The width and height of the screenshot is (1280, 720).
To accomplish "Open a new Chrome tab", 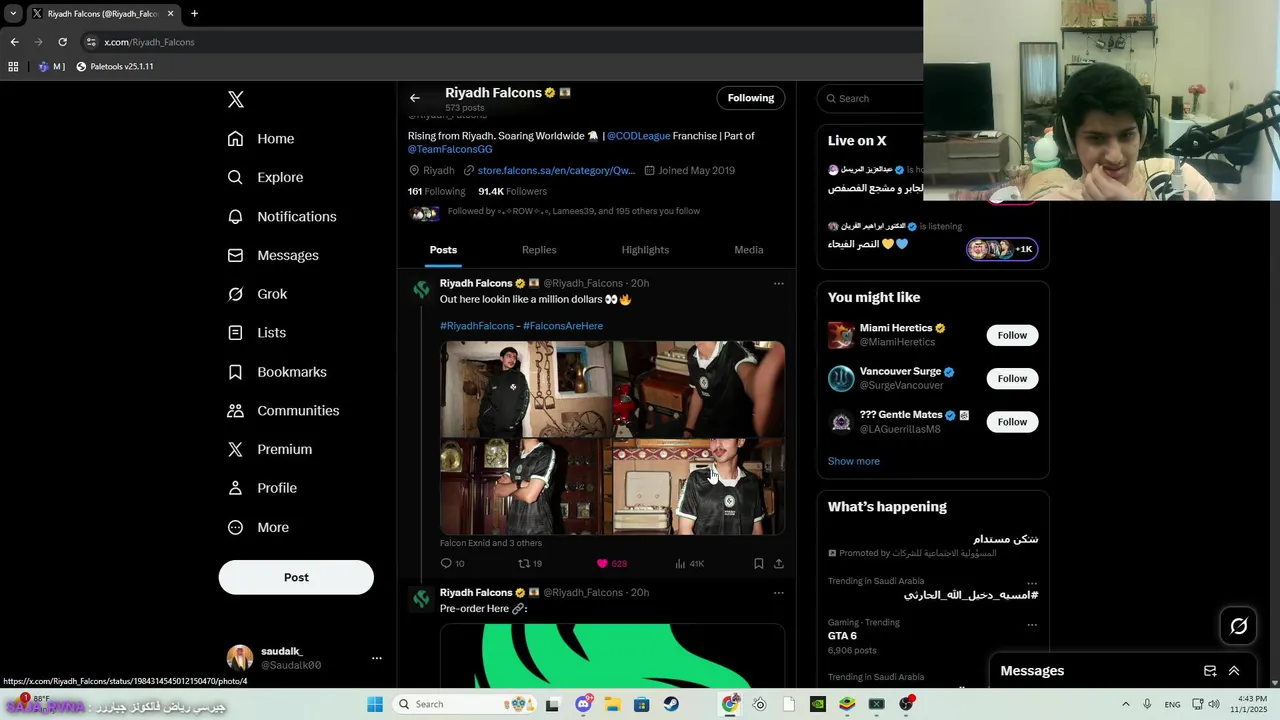I will (x=194, y=14).
